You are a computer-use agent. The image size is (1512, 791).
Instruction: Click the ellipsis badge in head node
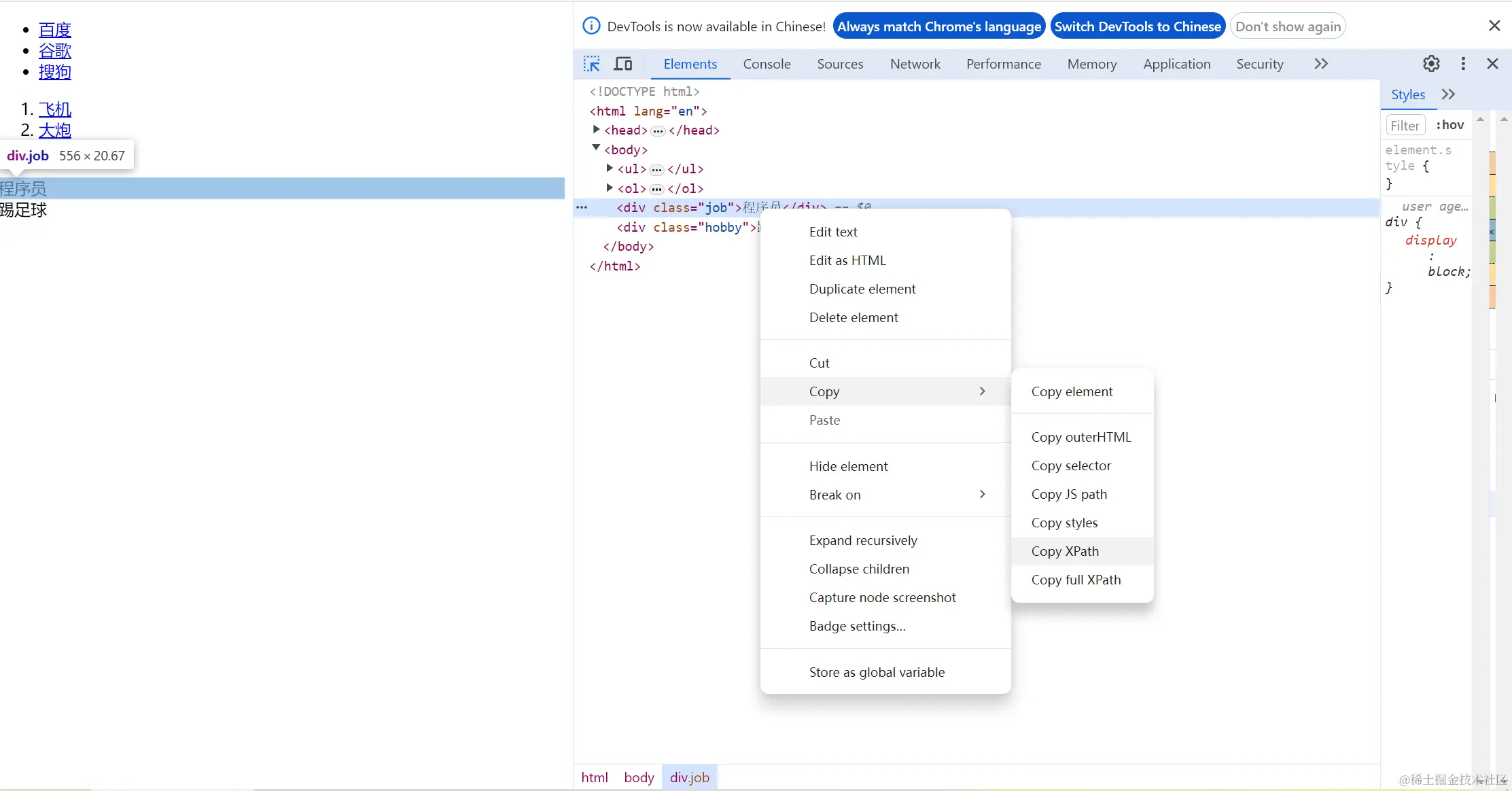pos(657,130)
